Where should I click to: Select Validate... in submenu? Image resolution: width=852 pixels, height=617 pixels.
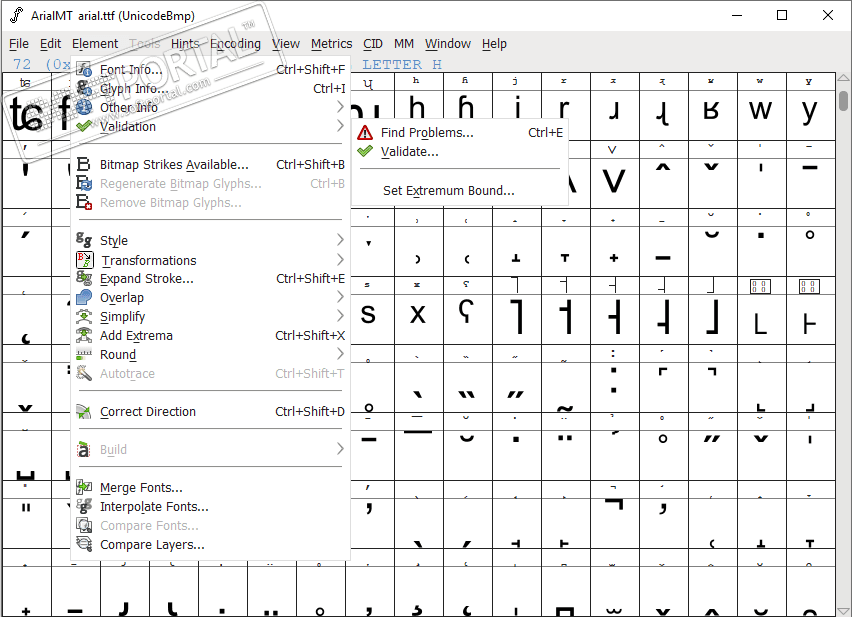pyautogui.click(x=460, y=152)
